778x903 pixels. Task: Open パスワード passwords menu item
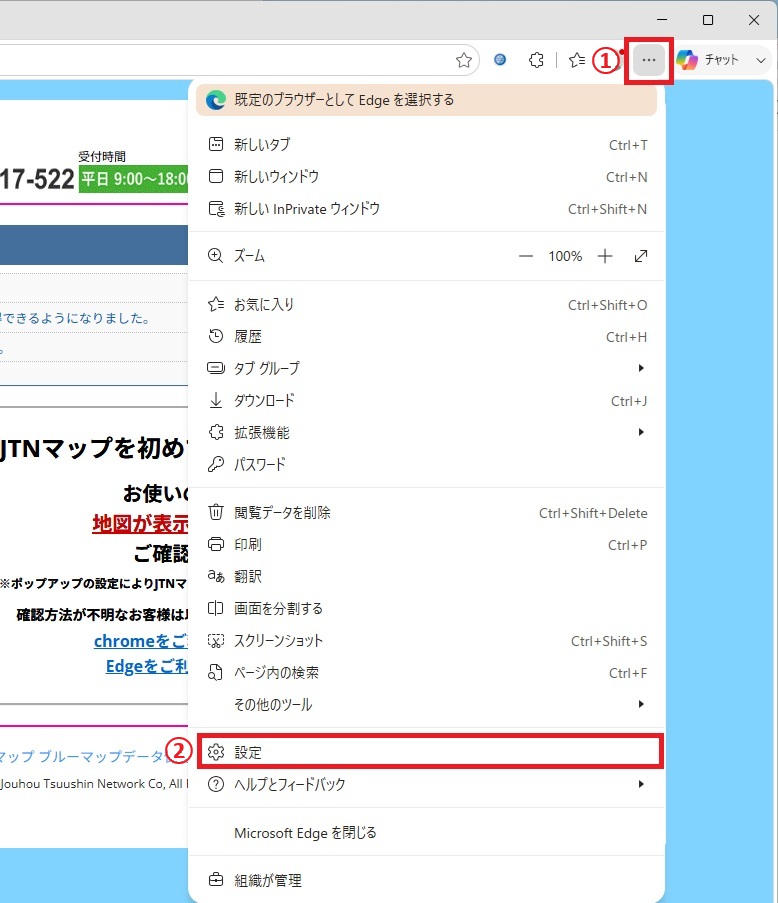tap(427, 464)
